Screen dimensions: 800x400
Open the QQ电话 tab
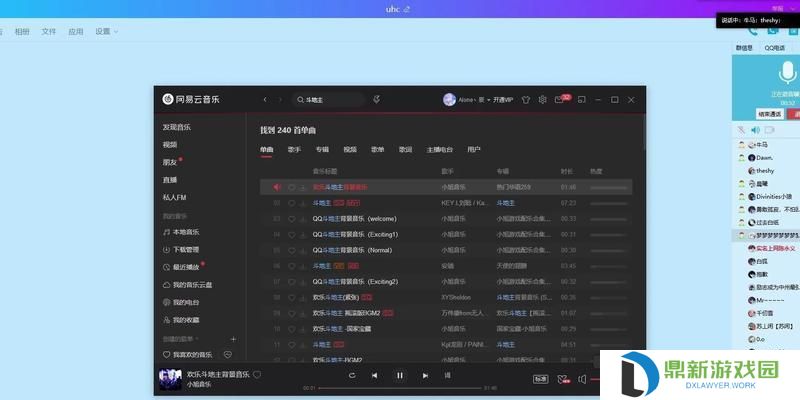coord(774,48)
